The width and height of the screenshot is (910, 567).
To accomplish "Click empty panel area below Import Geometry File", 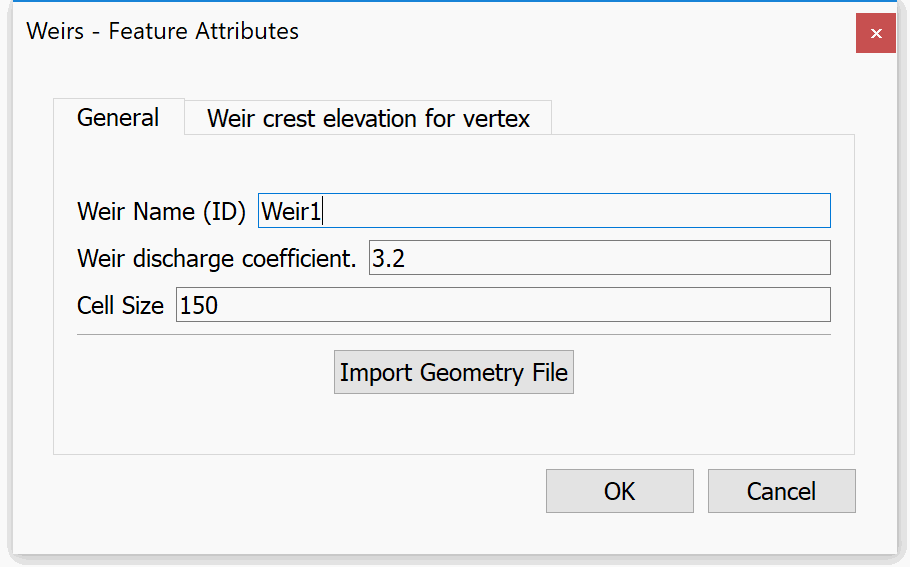I will click(x=453, y=425).
